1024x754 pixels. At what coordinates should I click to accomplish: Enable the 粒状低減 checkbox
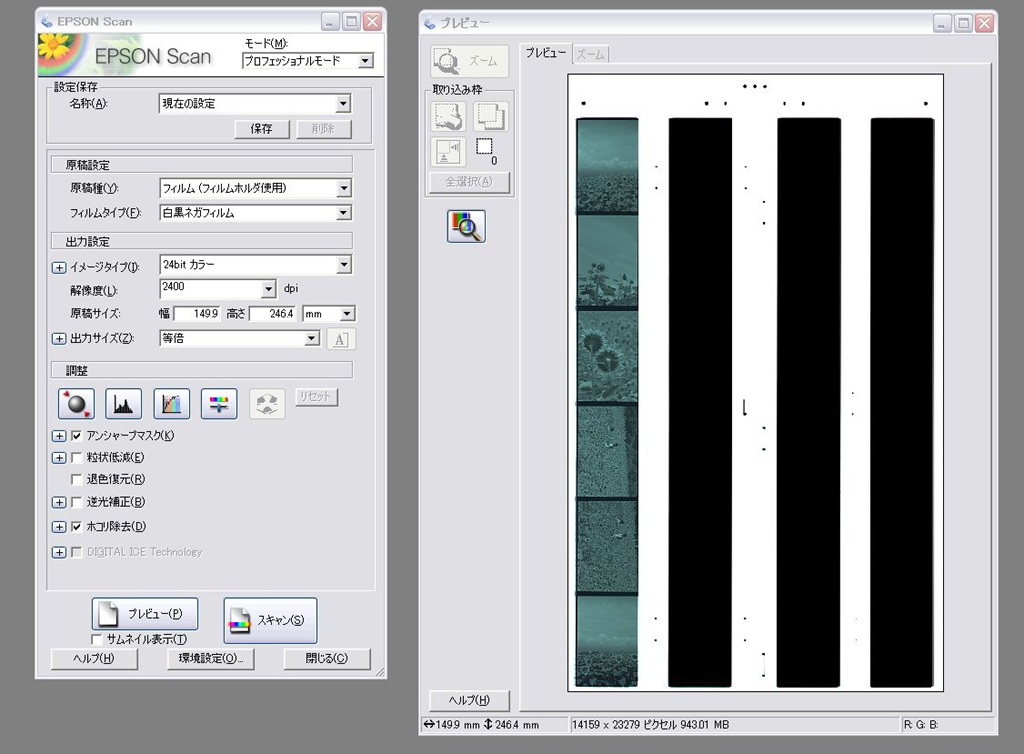point(77,458)
